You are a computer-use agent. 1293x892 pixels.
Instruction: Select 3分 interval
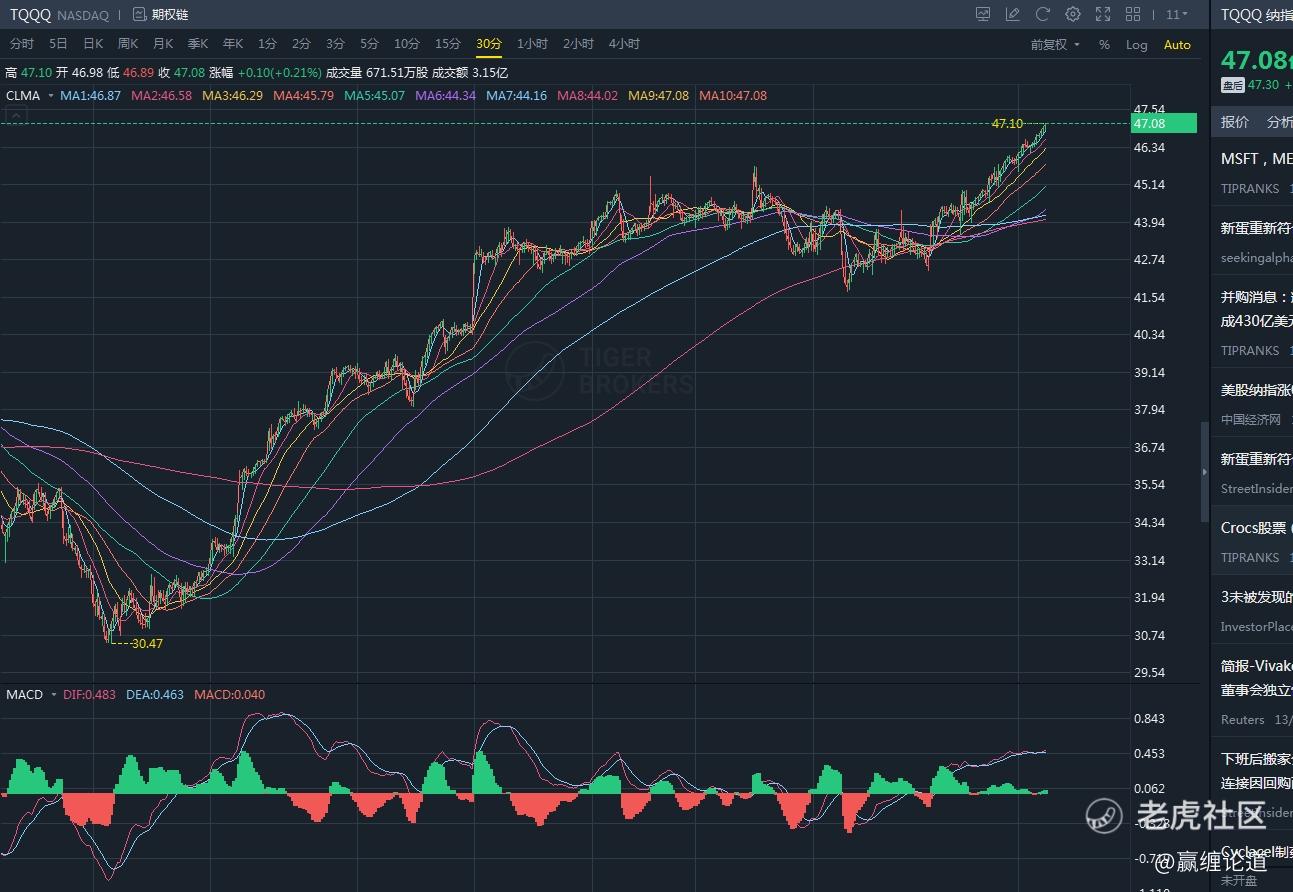click(335, 44)
